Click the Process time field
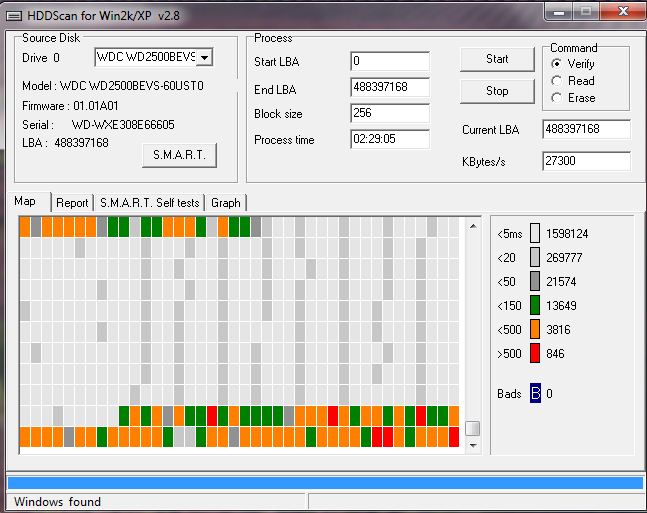 [390, 139]
